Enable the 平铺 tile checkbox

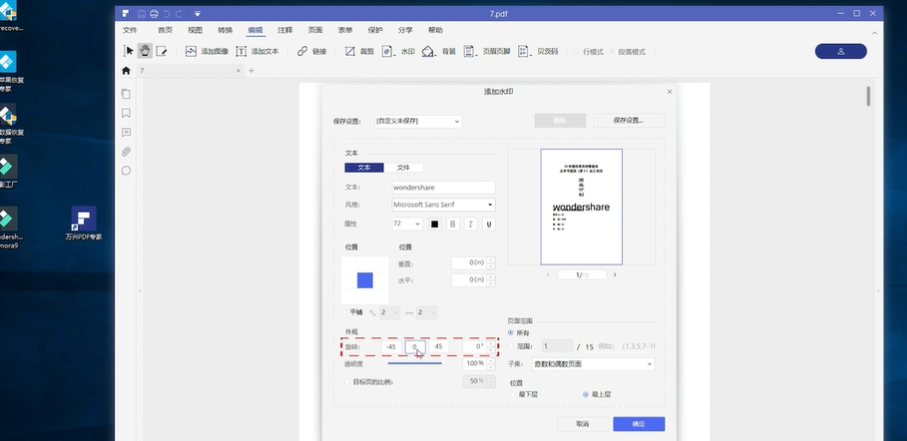(x=345, y=313)
